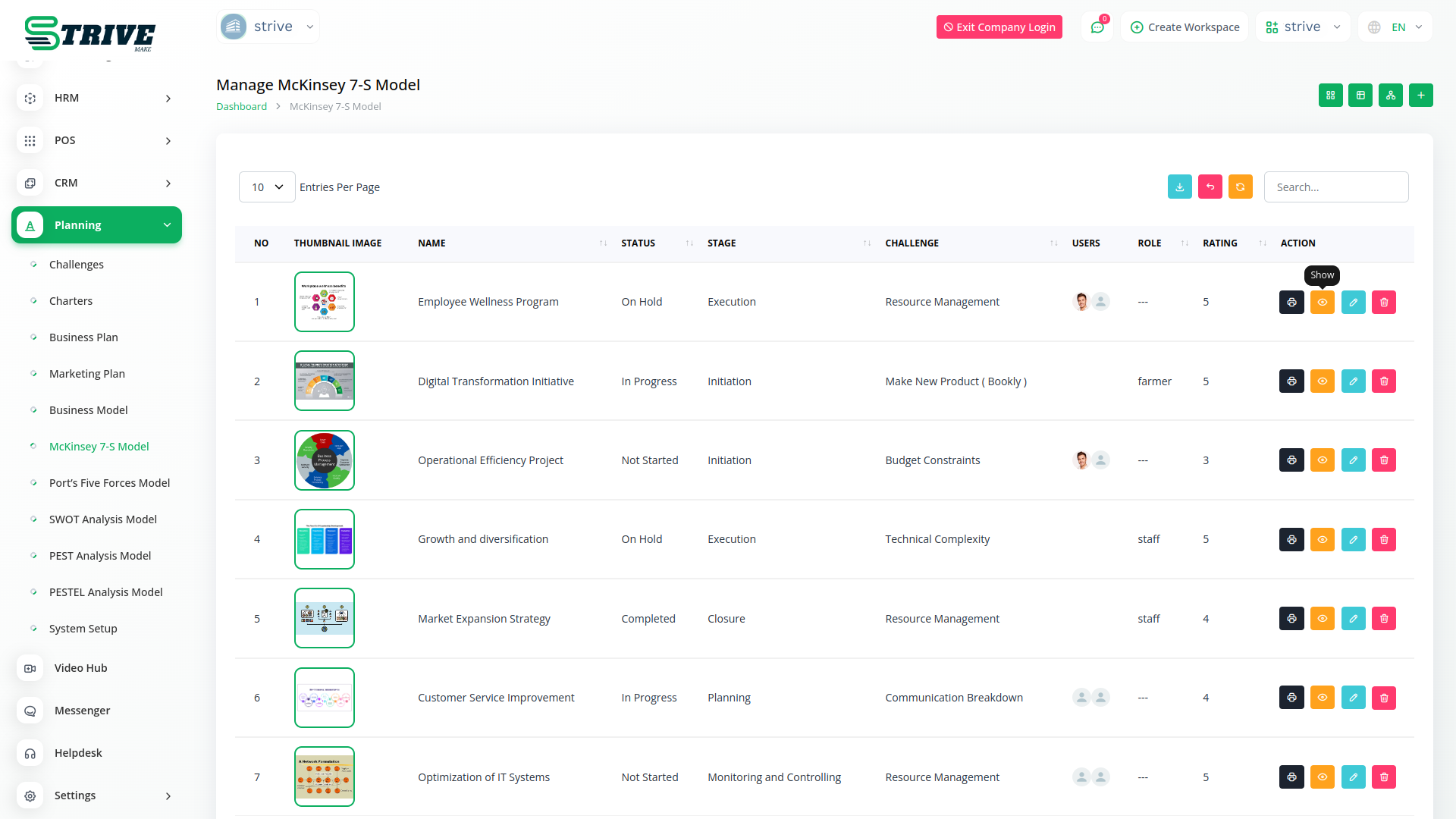Show Growth and diversification details
Screen dimensions: 1456x819
coord(1322,540)
